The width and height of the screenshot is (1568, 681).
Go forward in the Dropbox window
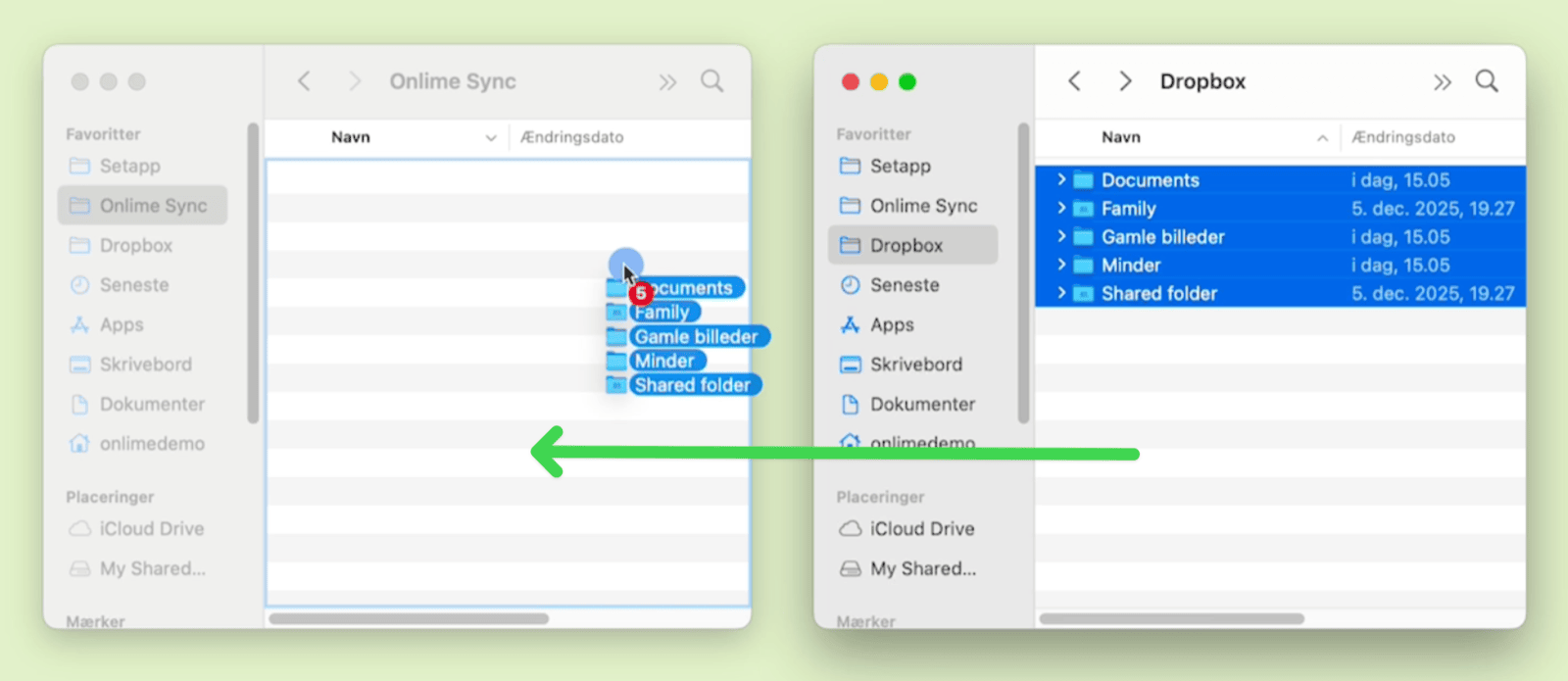pos(1125,81)
